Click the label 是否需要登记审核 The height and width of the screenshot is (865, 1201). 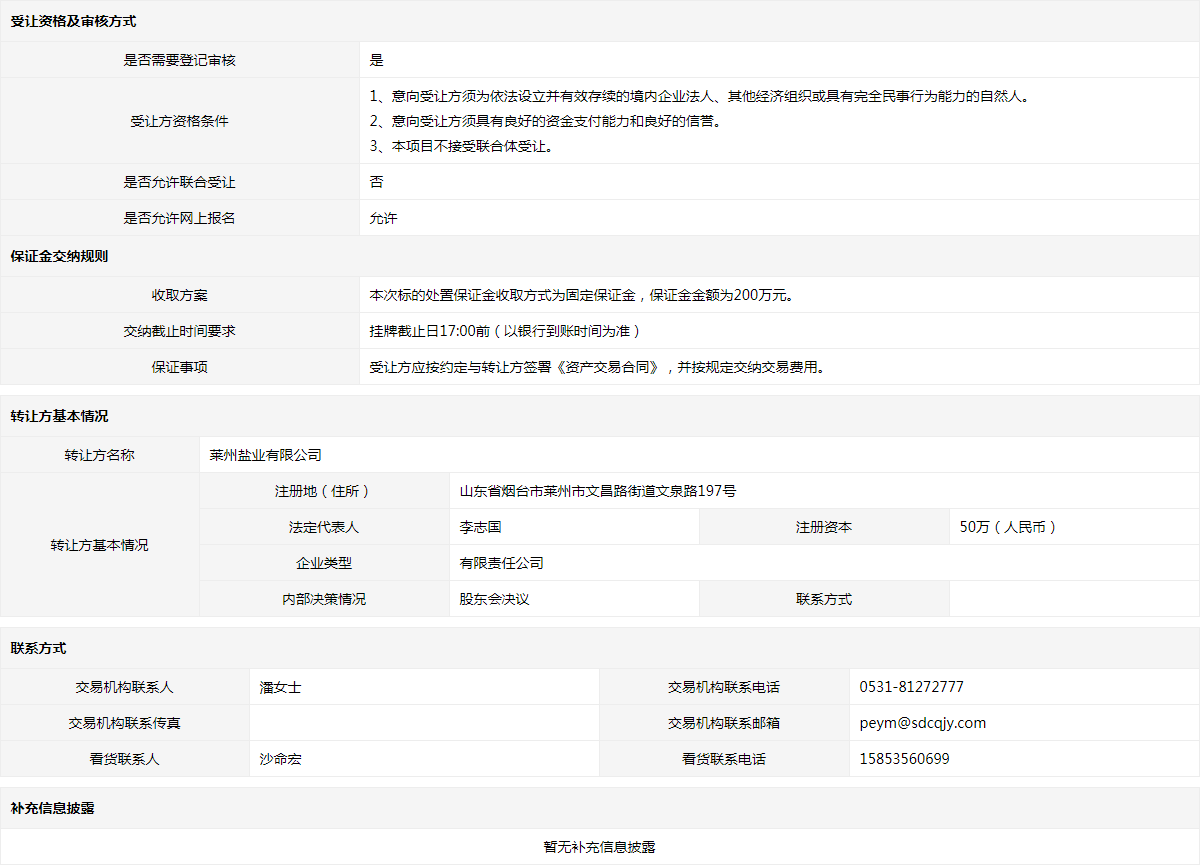pos(180,60)
